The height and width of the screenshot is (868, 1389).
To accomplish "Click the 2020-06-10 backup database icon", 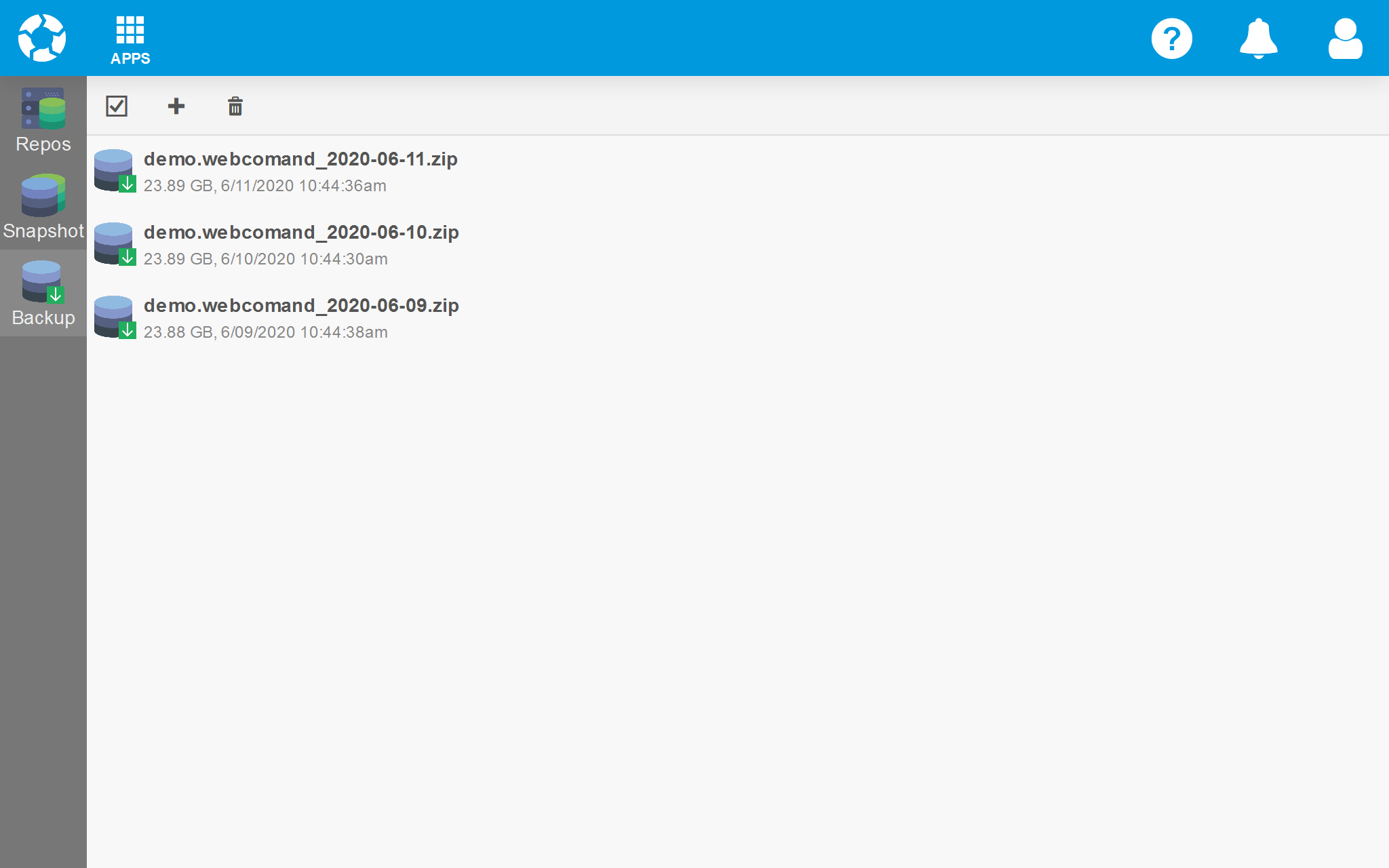I will coord(115,244).
